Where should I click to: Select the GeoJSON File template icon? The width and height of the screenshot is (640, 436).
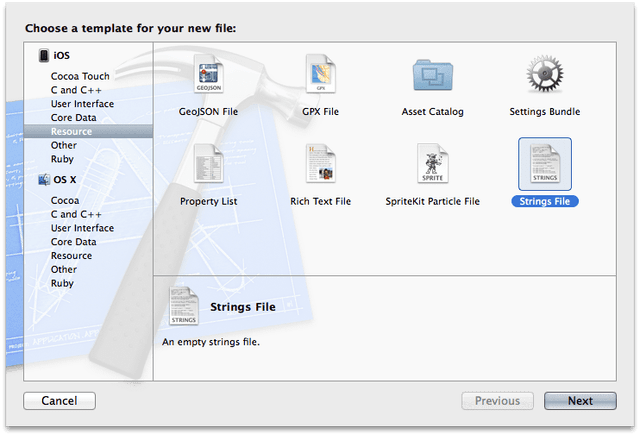[x=208, y=77]
